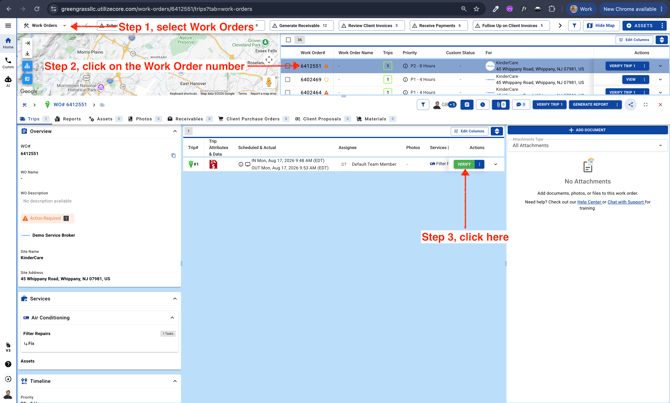The height and width of the screenshot is (403, 670).
Task: Click the filter funnel beside Hide Map
Action: tap(574, 26)
